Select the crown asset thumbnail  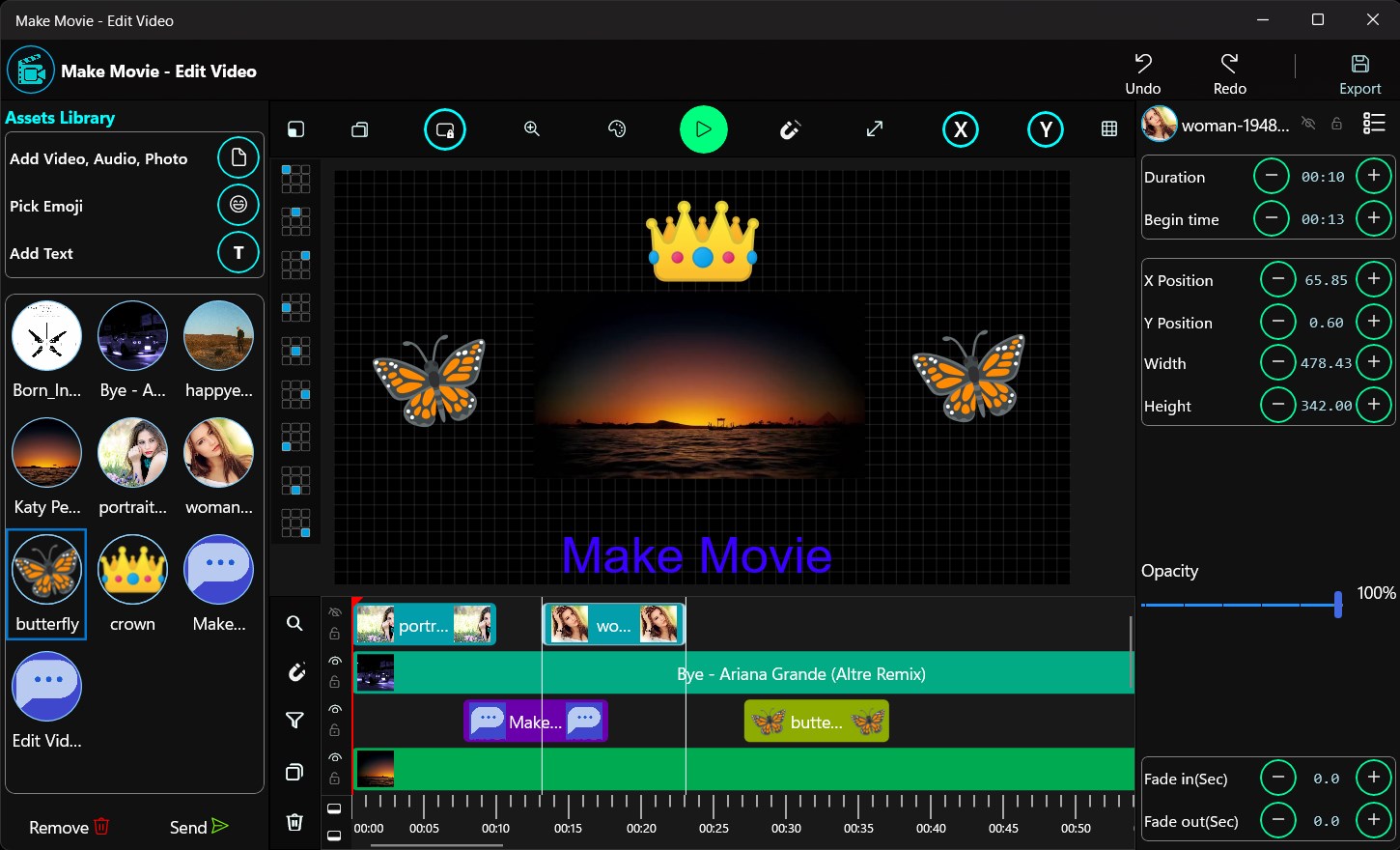[x=132, y=569]
